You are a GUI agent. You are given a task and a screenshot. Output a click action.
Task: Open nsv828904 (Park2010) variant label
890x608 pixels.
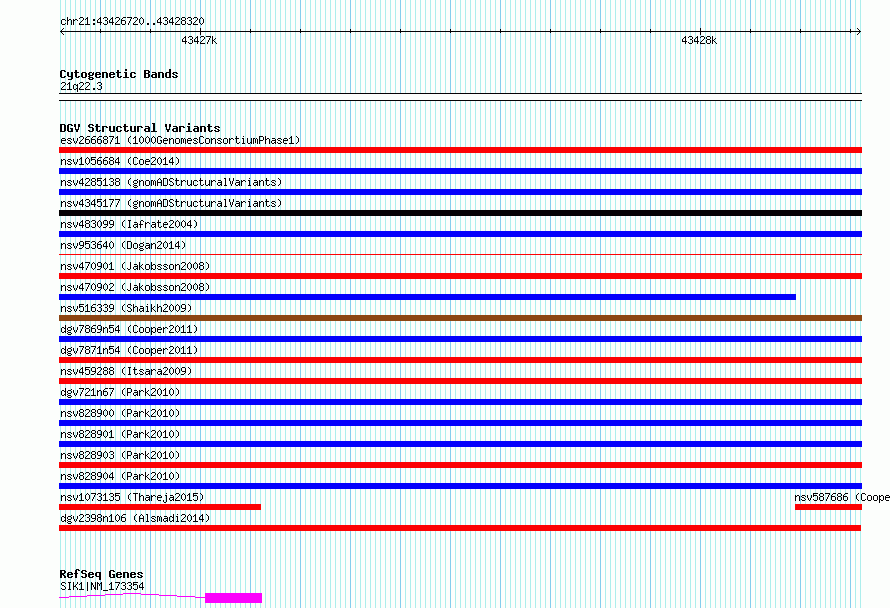120,476
